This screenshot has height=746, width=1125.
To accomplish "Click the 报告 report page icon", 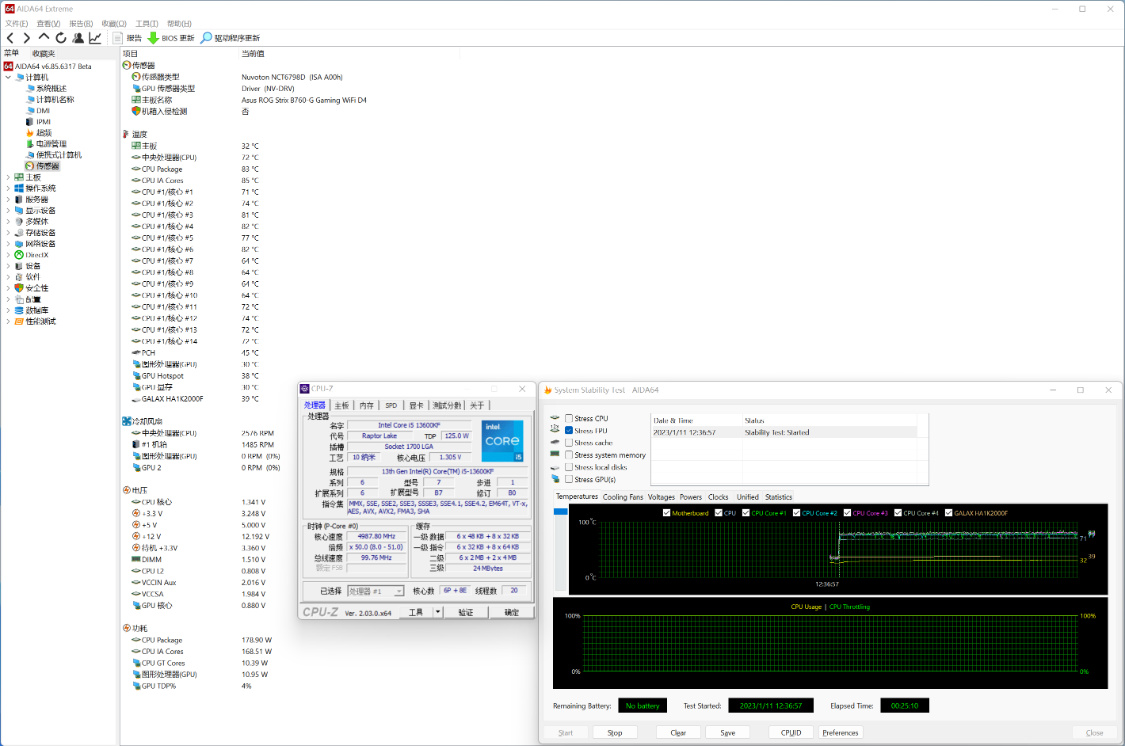I will click(118, 38).
